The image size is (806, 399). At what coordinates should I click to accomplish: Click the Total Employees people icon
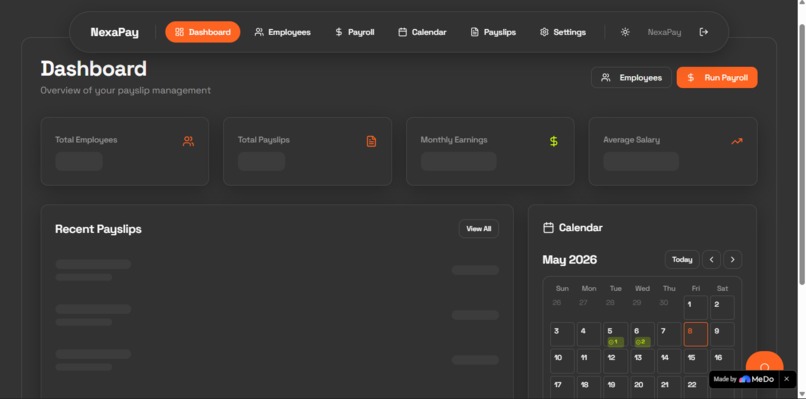click(x=188, y=141)
